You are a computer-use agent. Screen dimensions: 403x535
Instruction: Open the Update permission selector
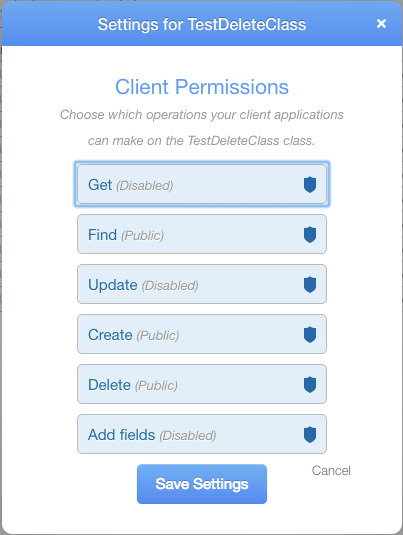click(202, 284)
